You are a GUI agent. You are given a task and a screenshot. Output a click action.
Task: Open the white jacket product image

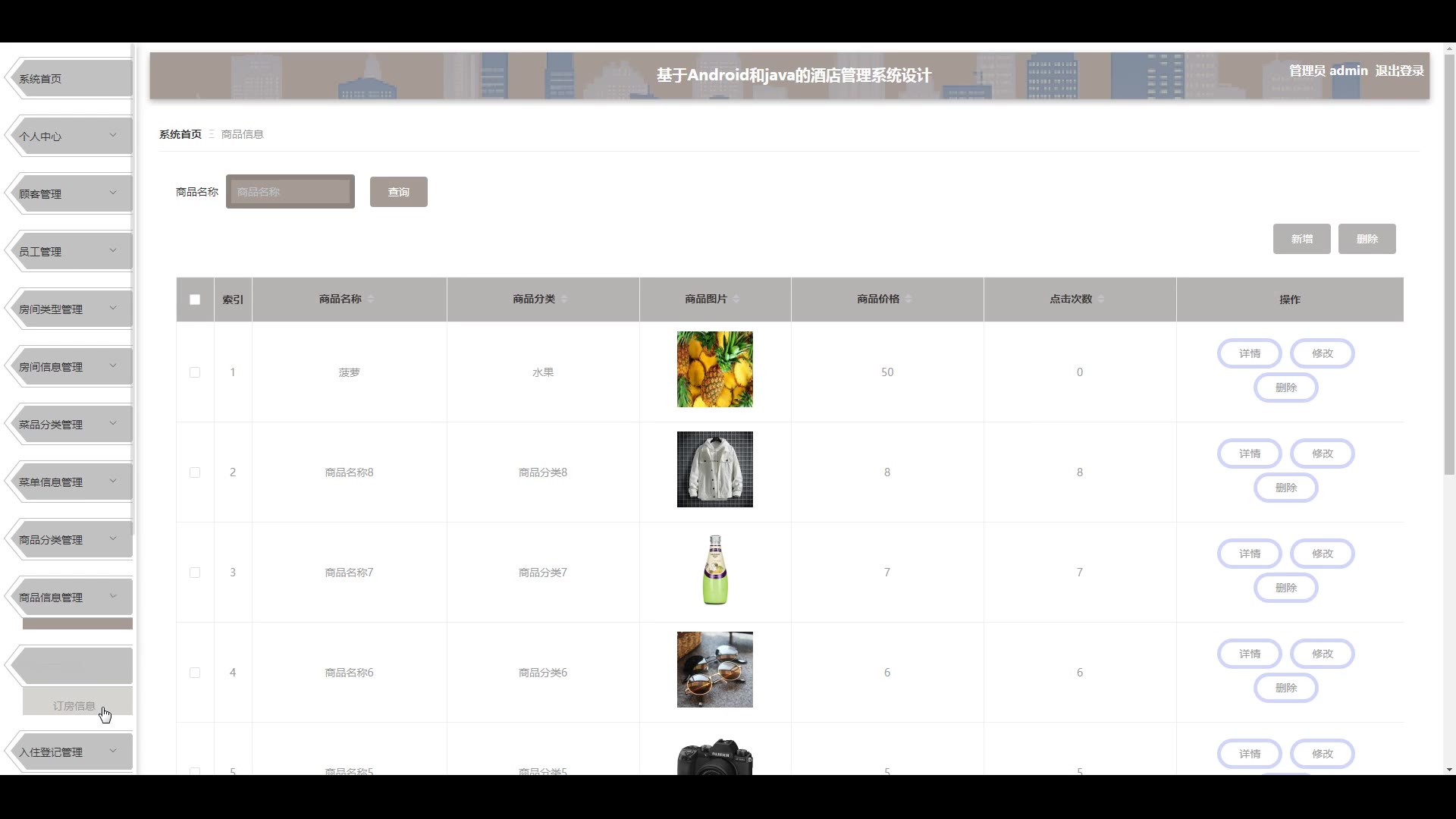coord(714,469)
